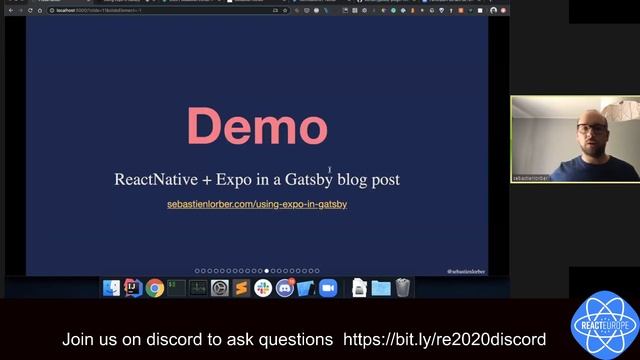Screen dimensions: 640x360
Task: Bookmark this page with the star
Action: pos(285,10)
